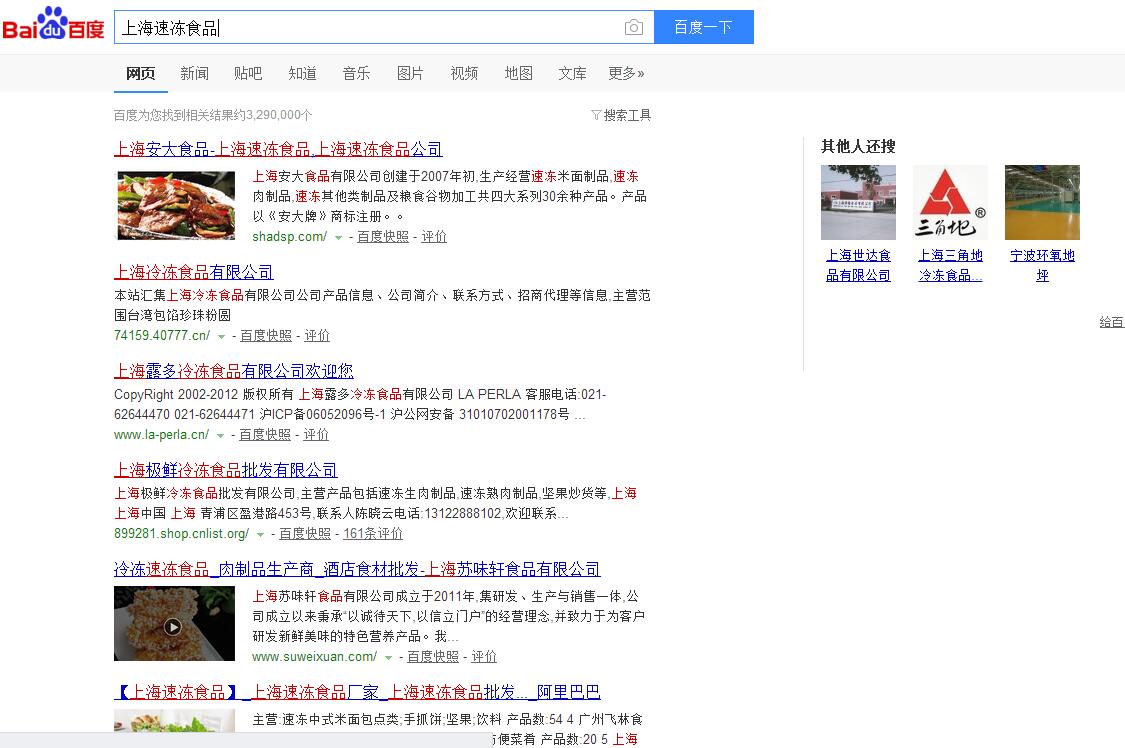Open 搜索工具 filter options
Image resolution: width=1125 pixels, height=748 pixels.
click(621, 115)
